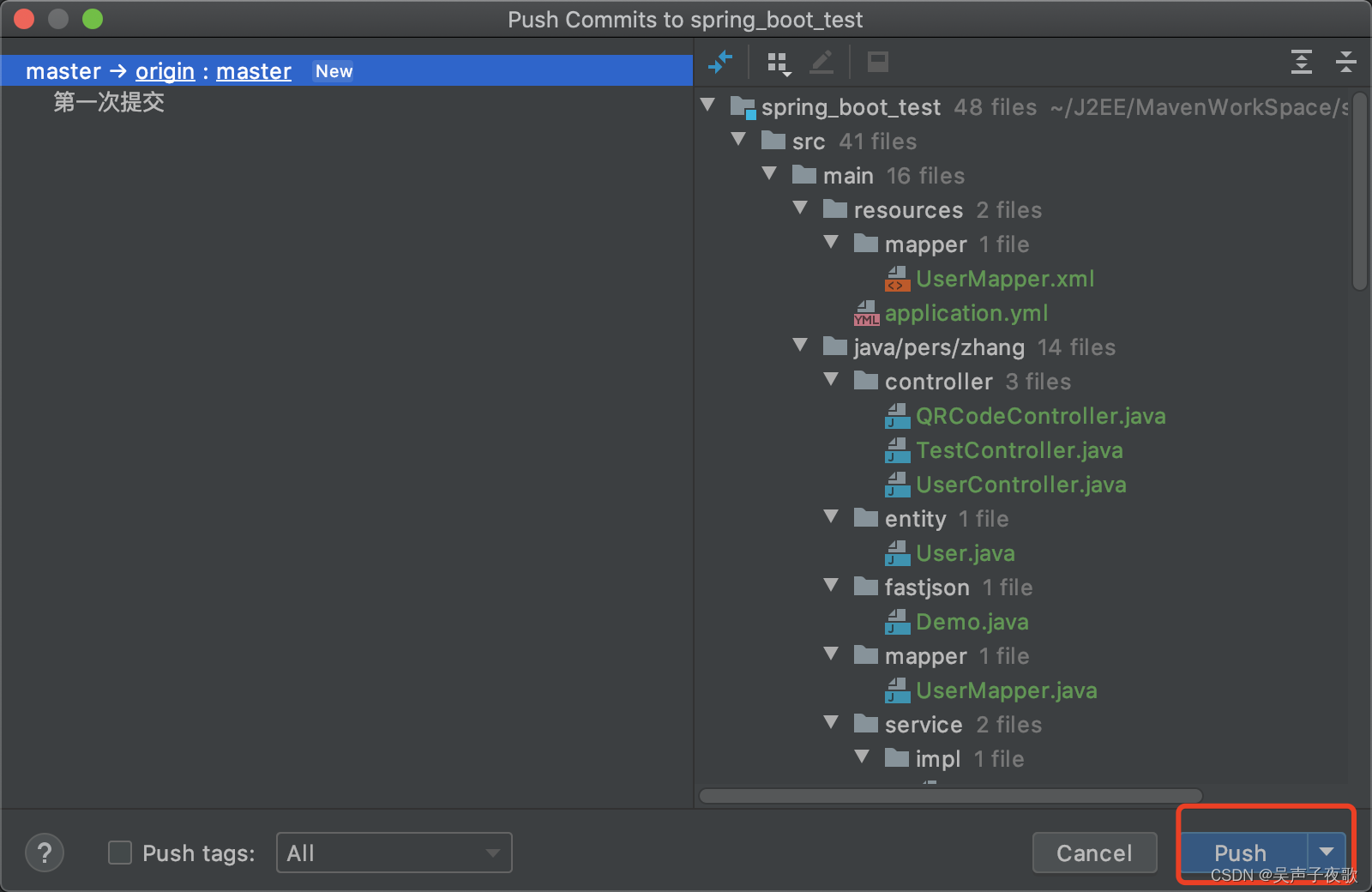Click the TestController.java file icon
Screen dimensions: 1372x892
pyautogui.click(x=897, y=450)
